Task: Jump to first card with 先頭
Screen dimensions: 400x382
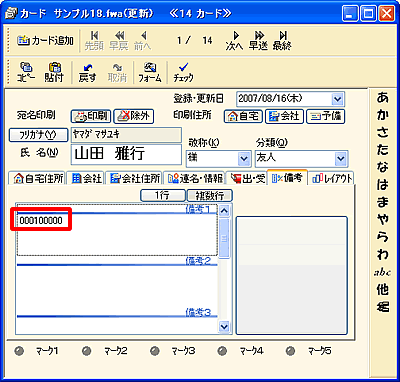Action: coord(94,41)
